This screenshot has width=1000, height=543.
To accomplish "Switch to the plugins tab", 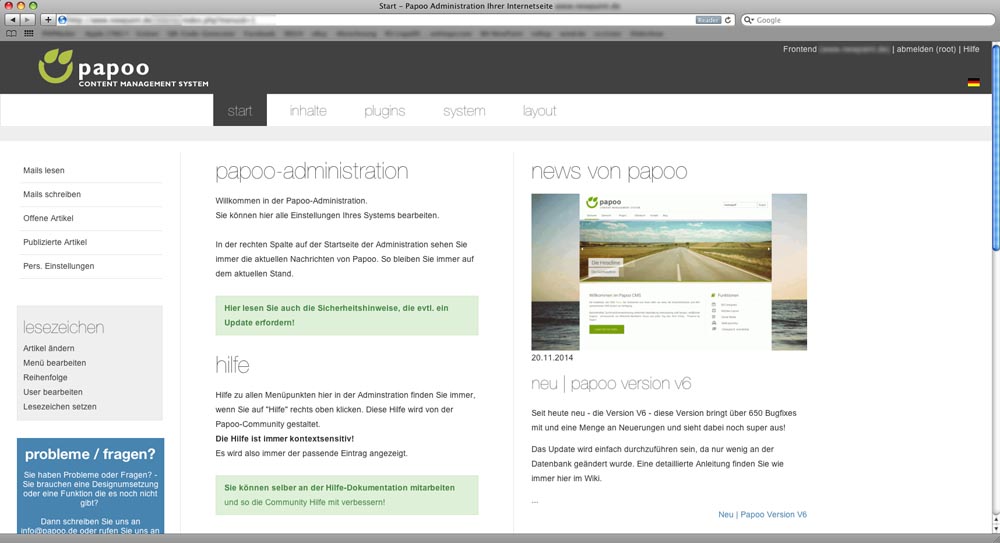I will (384, 111).
